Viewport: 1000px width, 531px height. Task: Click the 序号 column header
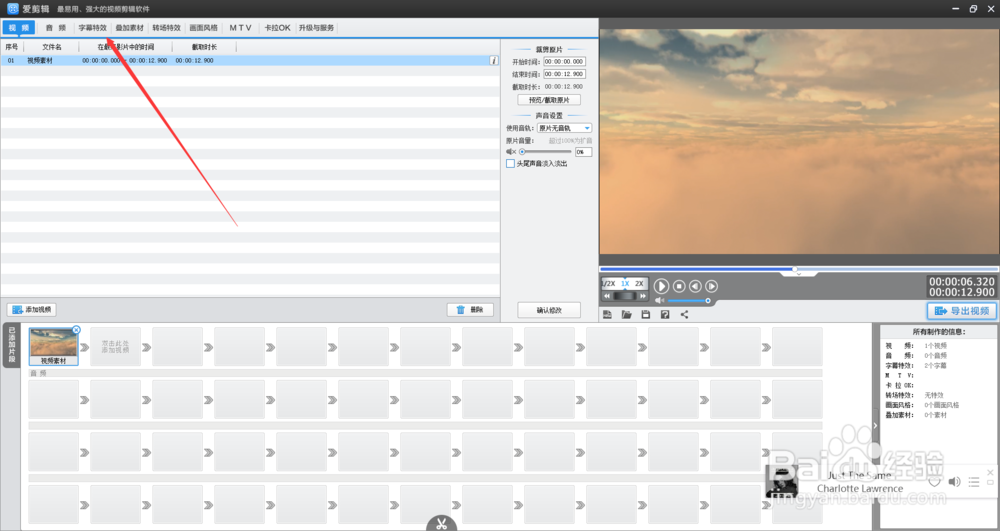point(11,47)
